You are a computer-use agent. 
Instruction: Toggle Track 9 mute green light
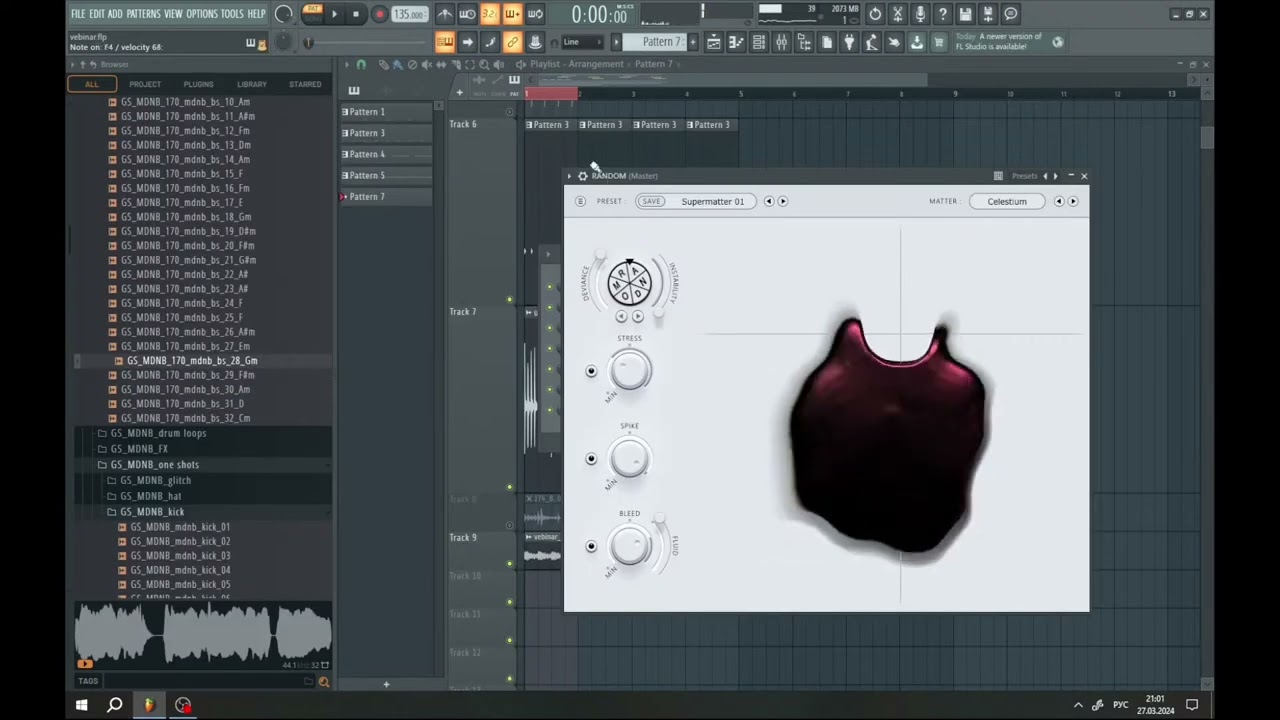509,563
